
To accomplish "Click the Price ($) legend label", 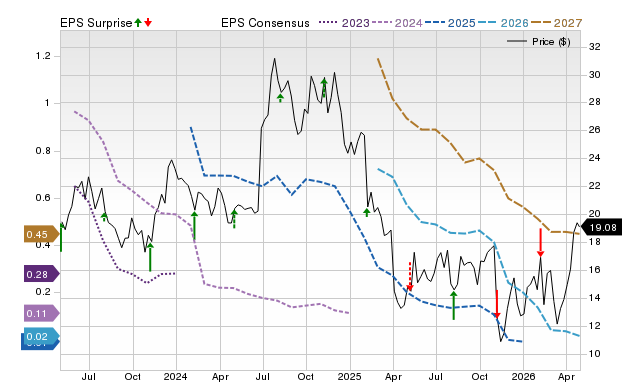I will 551,42.
